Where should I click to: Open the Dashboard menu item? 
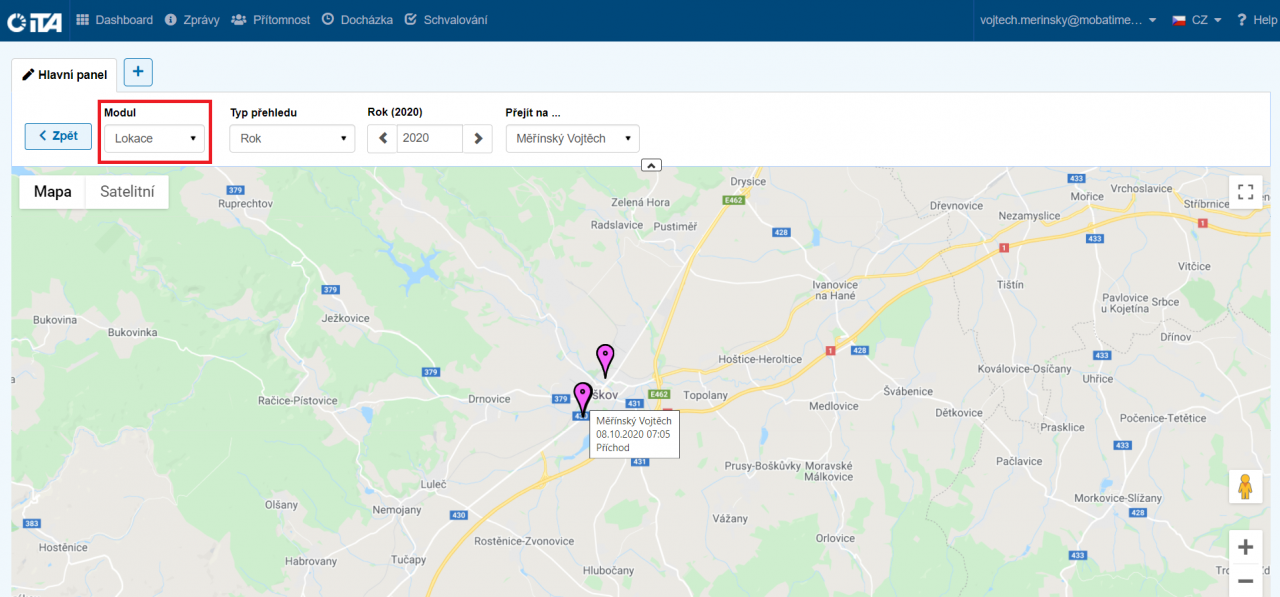click(x=115, y=20)
